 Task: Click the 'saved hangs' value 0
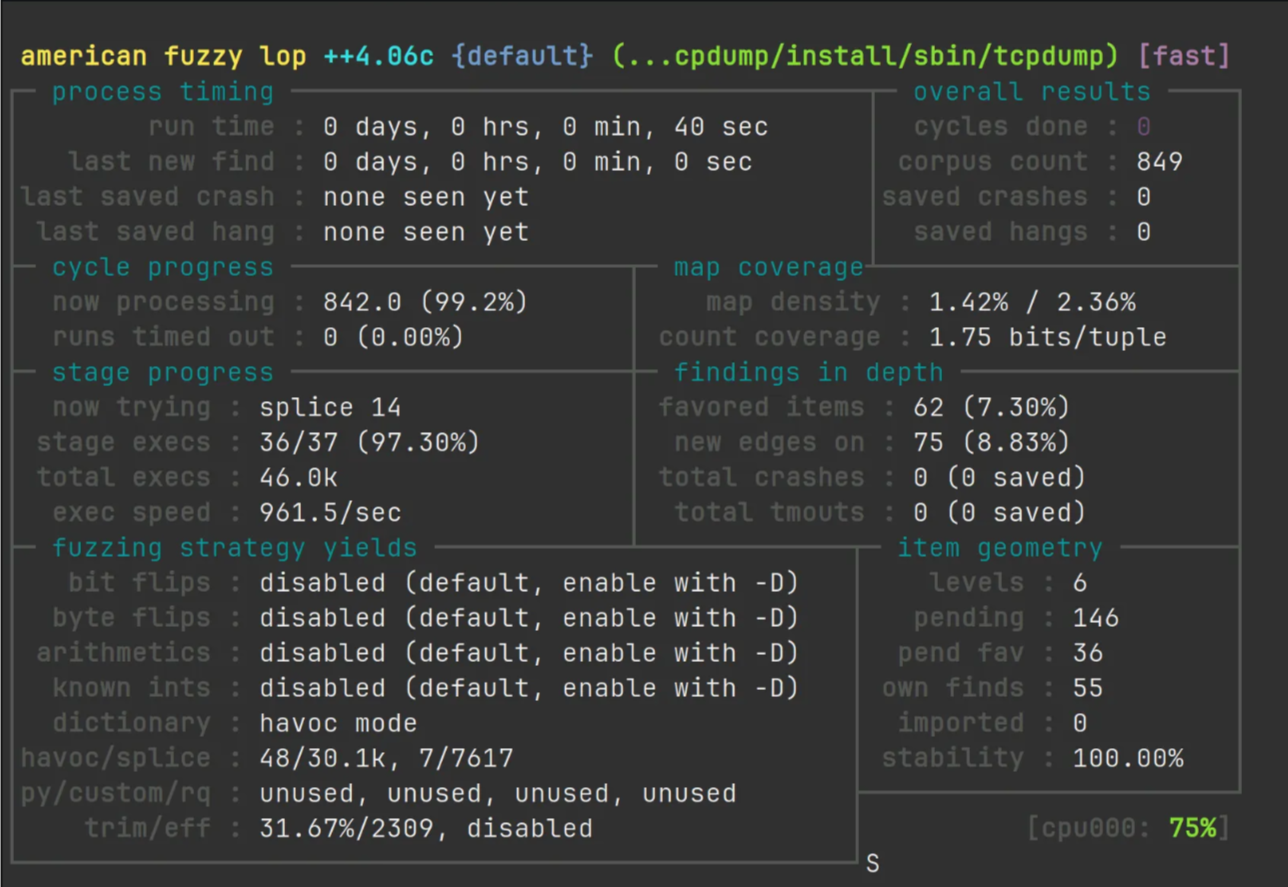[x=1144, y=232]
